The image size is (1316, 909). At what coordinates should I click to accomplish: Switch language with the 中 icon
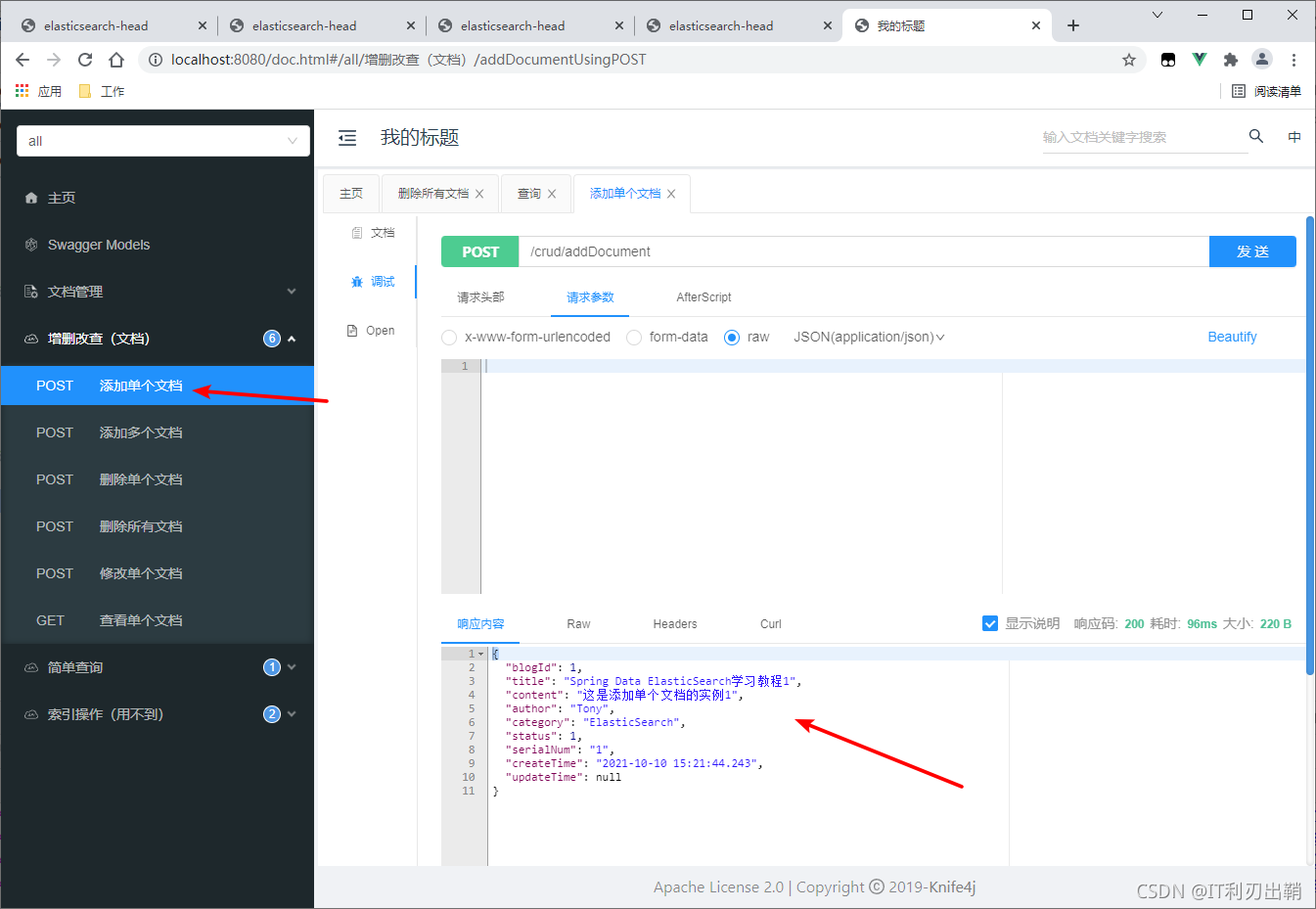1293,137
